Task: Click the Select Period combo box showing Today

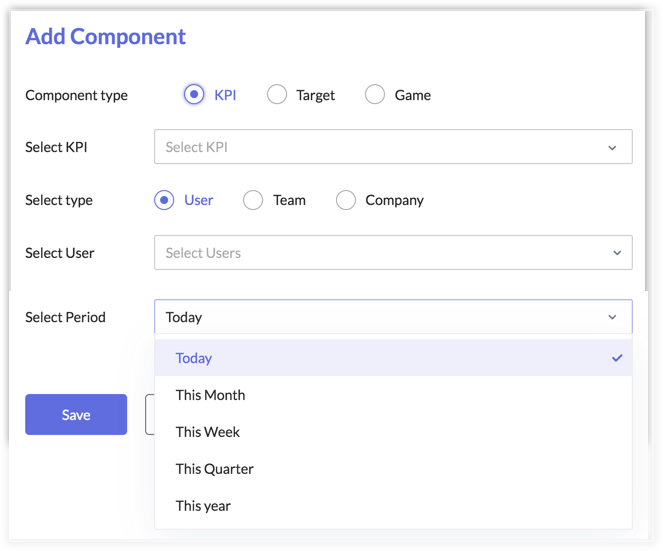Action: pyautogui.click(x=380, y=317)
